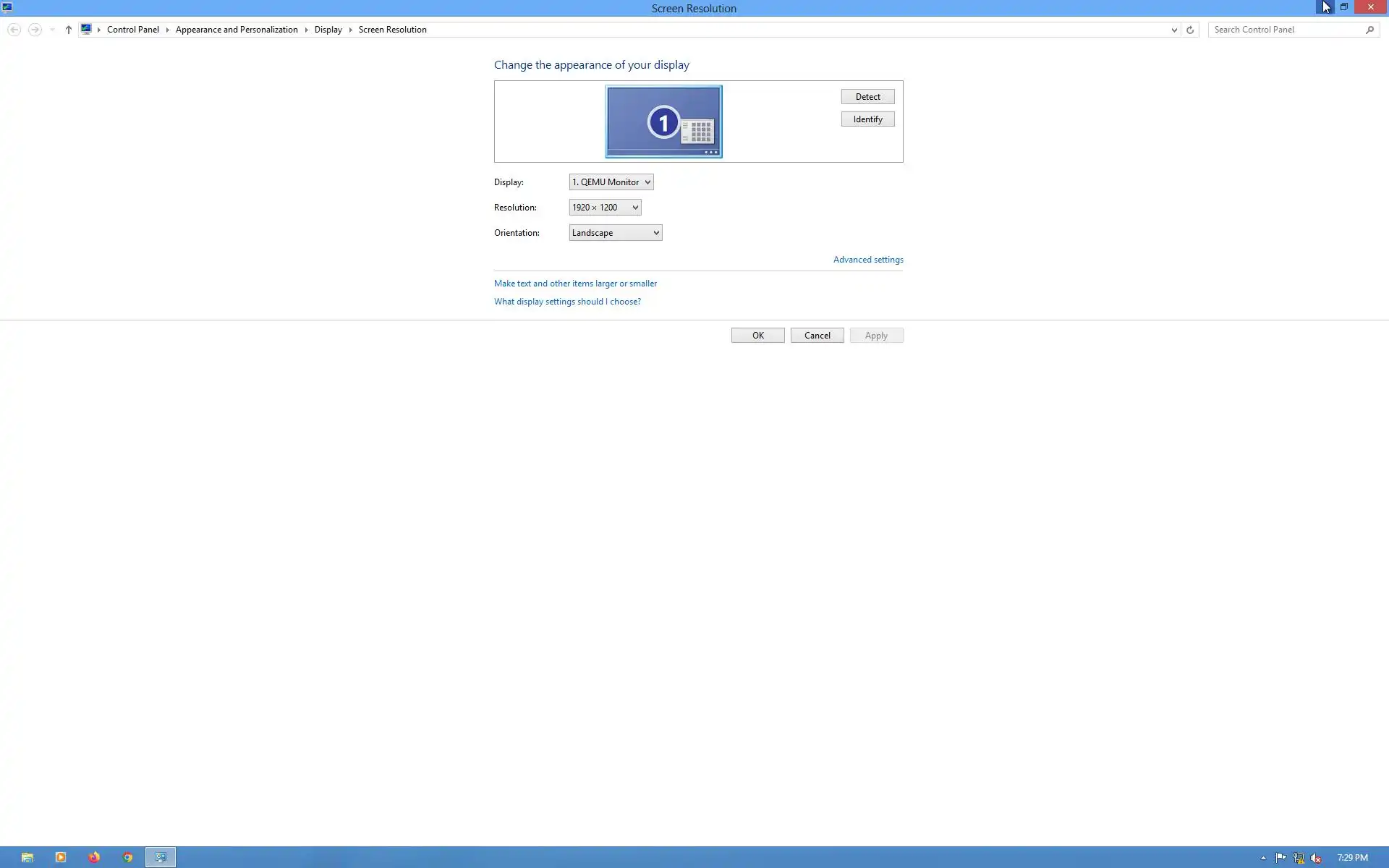This screenshot has height=868, width=1389.
Task: Open Advanced settings link
Action: pos(868,260)
